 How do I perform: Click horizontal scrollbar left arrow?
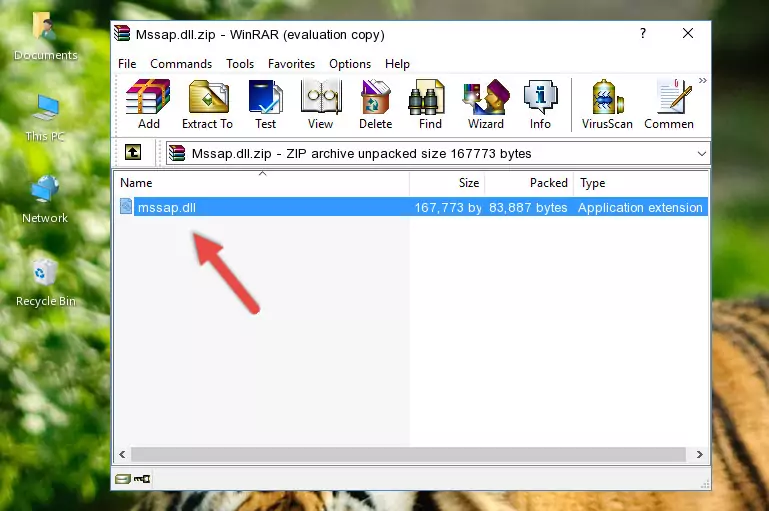(x=123, y=455)
